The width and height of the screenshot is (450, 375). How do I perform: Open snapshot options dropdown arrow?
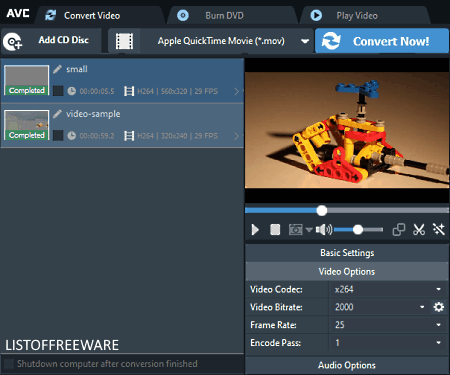click(x=309, y=230)
